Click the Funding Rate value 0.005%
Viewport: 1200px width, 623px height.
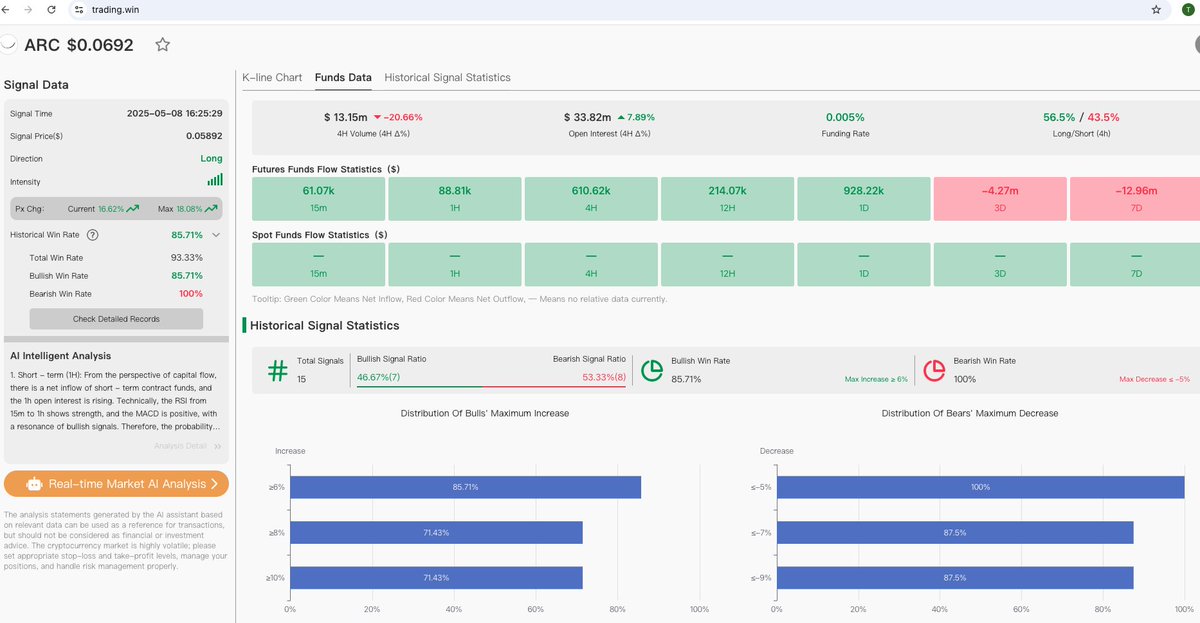pyautogui.click(x=845, y=117)
